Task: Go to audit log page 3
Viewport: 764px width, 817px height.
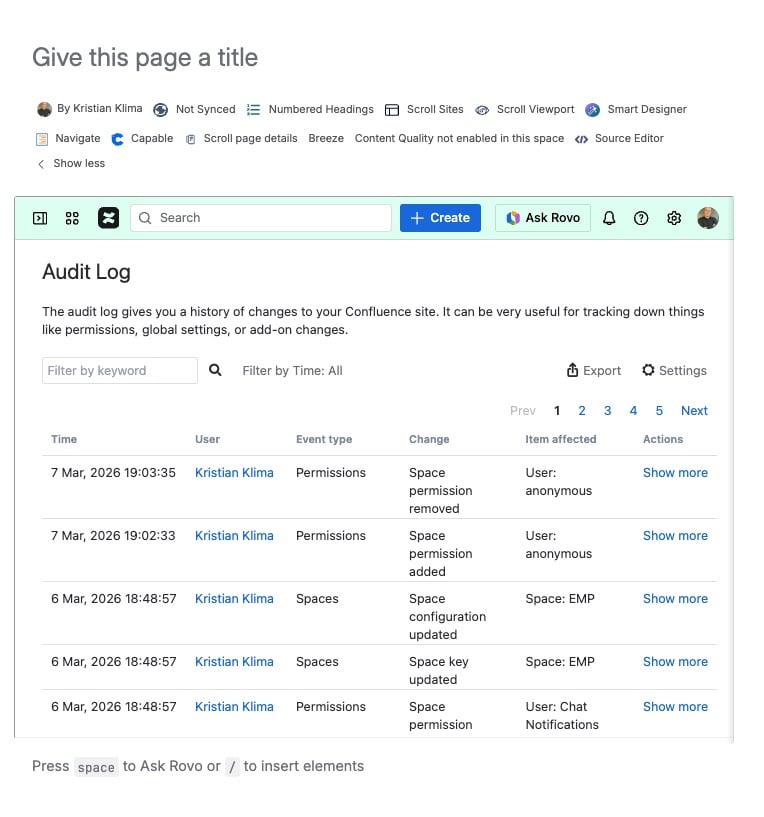Action: [607, 411]
